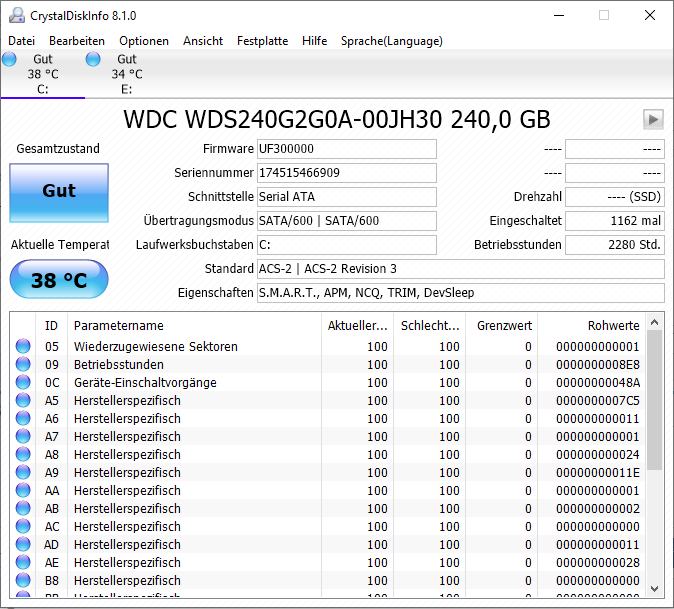Viewport: 674px width, 609px height.
Task: Click the Eingeschaltet field 1162 mal
Action: 615,221
